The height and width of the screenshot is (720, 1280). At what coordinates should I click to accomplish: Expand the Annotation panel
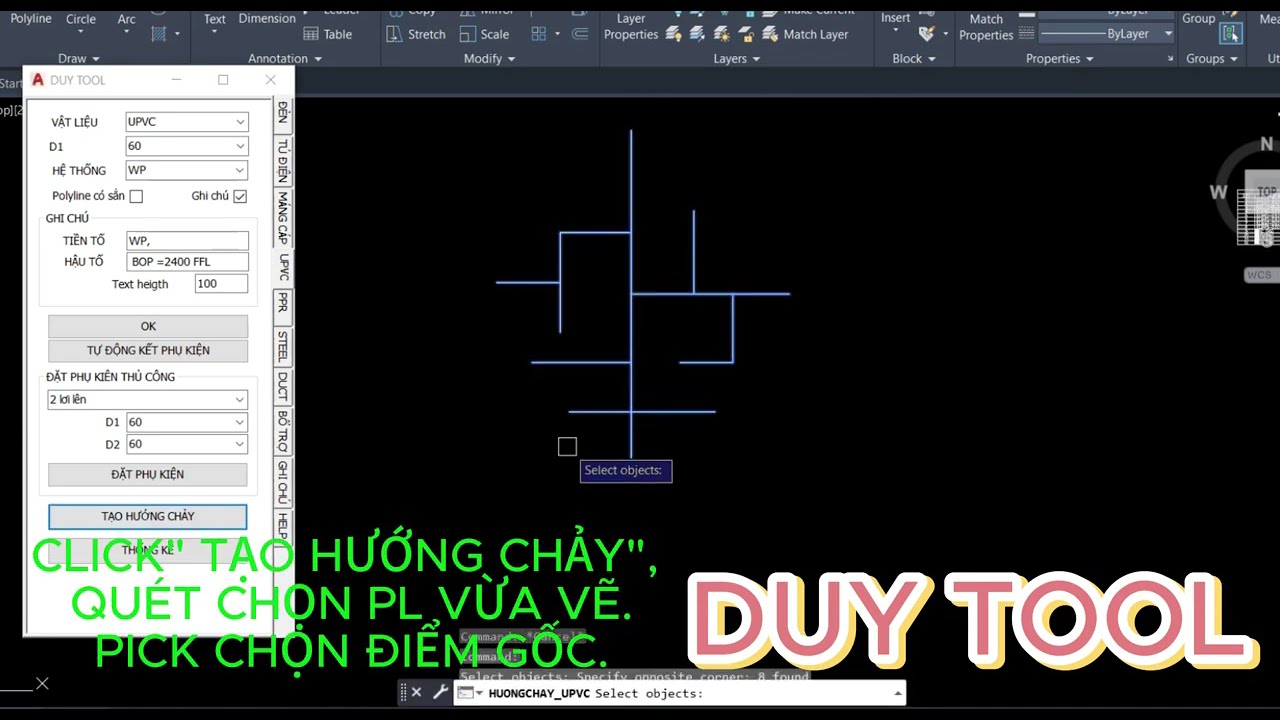click(285, 59)
